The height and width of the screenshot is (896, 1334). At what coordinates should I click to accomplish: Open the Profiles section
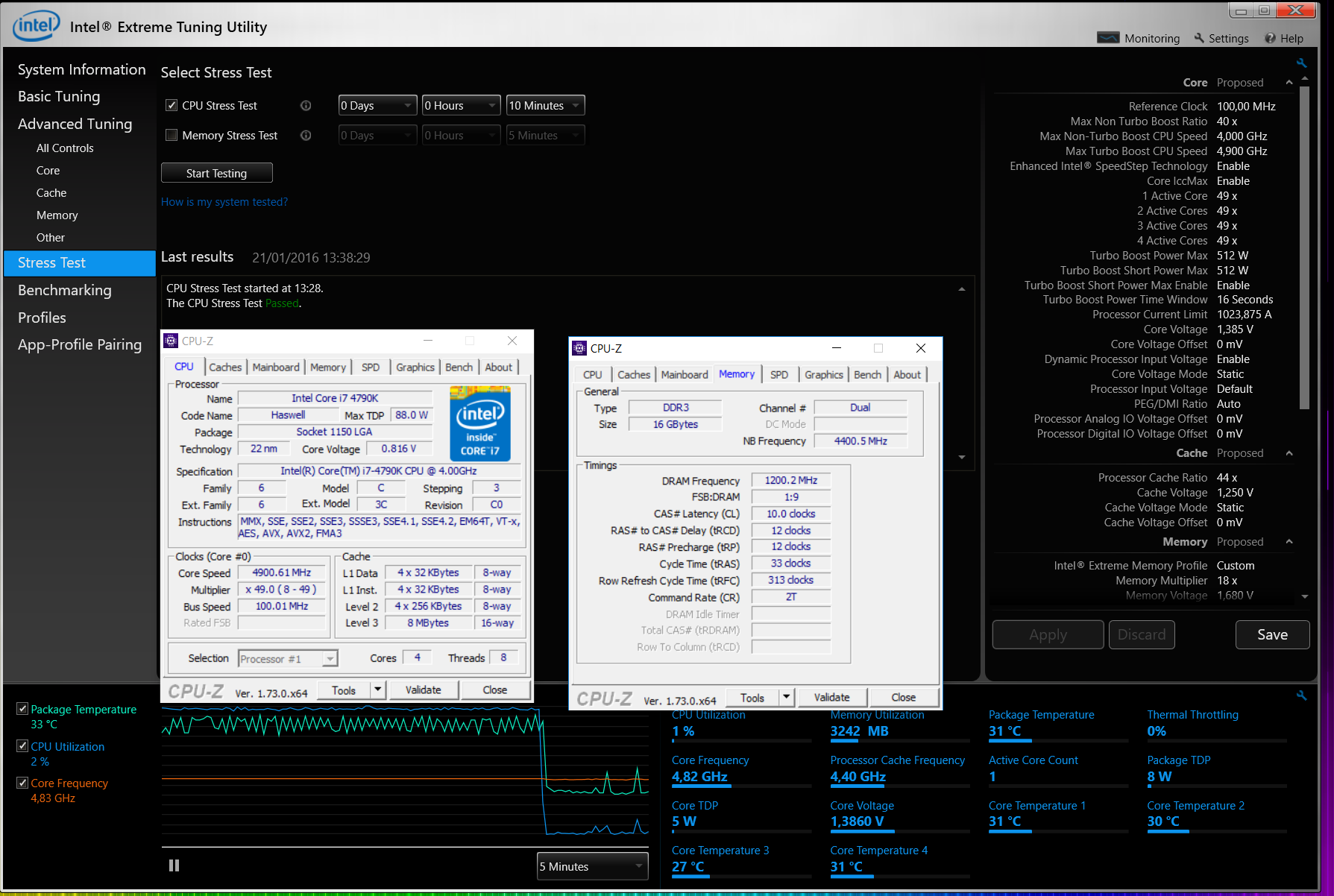[42, 318]
